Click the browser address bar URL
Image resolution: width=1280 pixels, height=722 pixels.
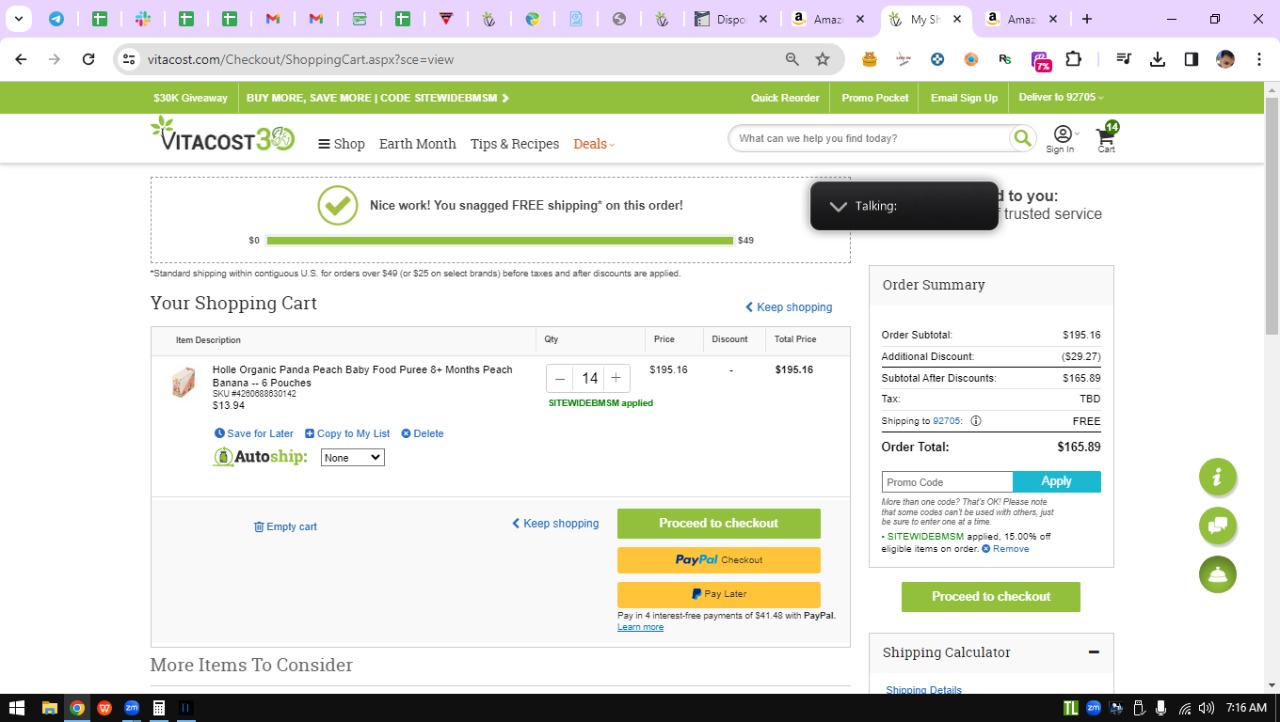pos(301,59)
